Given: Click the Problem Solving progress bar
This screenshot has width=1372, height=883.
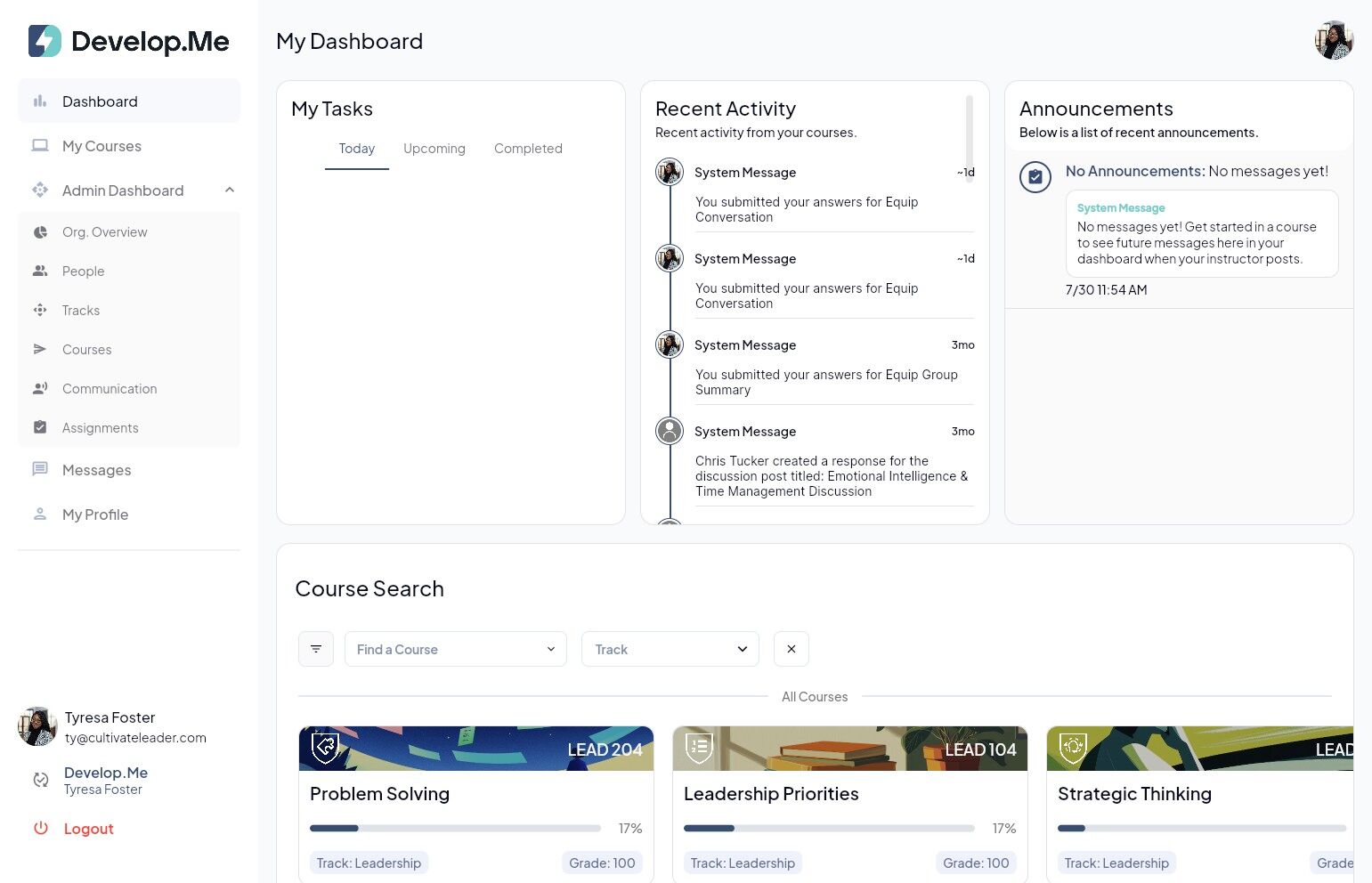Looking at the screenshot, I should click(455, 828).
